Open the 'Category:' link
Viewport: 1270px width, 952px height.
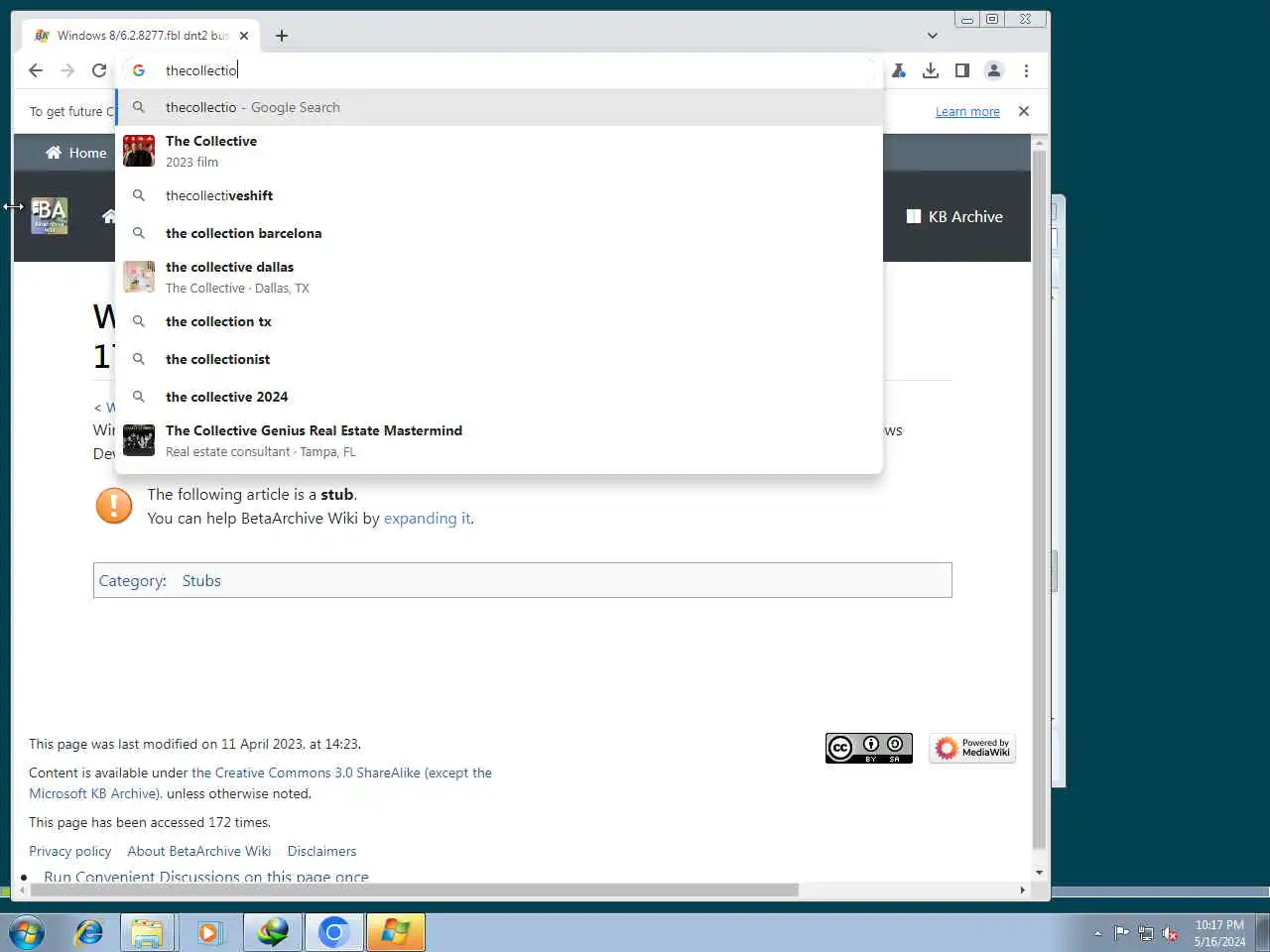(132, 581)
